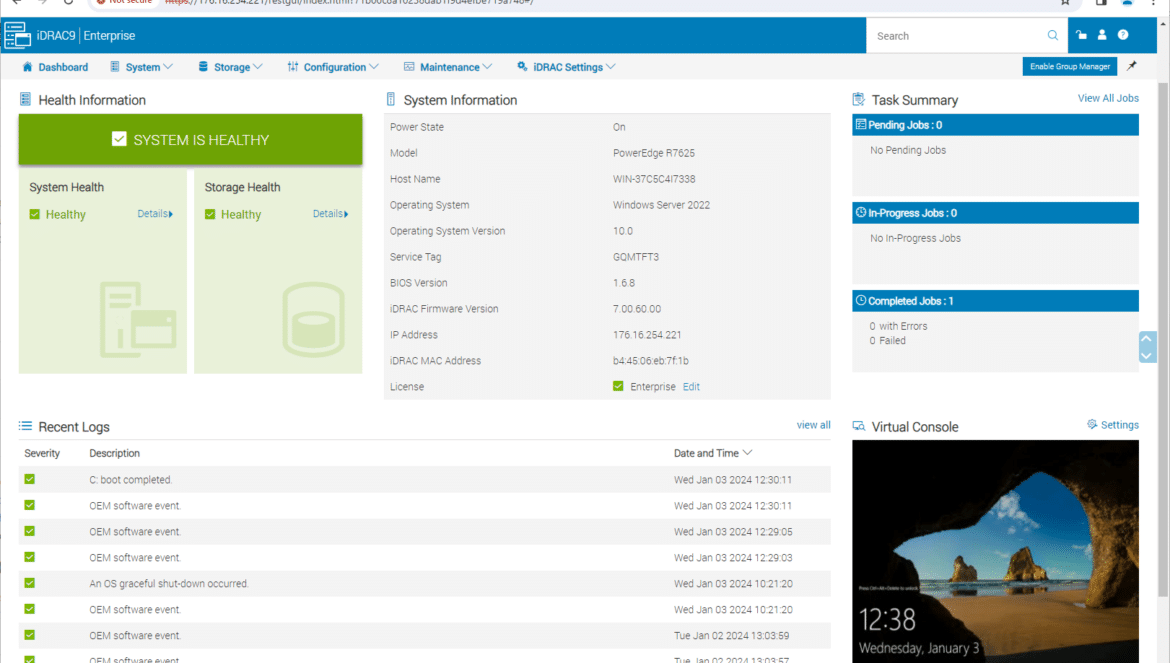Open help via the question mark icon
The height and width of the screenshot is (663, 1170).
click(1123, 35)
